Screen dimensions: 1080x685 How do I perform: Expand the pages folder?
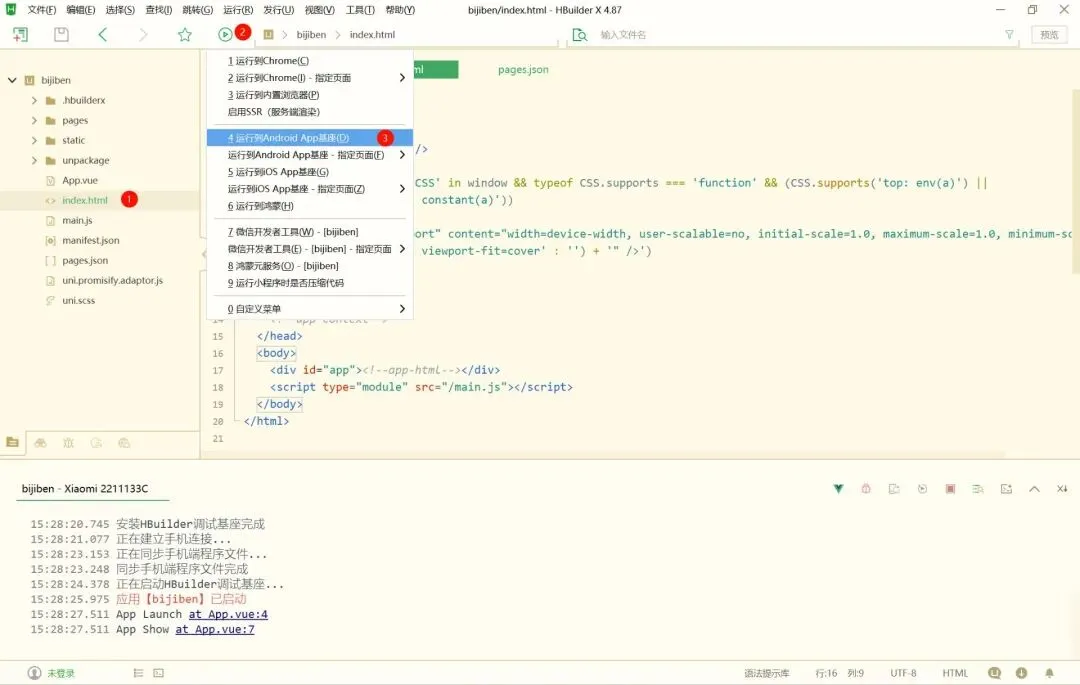tap(34, 120)
